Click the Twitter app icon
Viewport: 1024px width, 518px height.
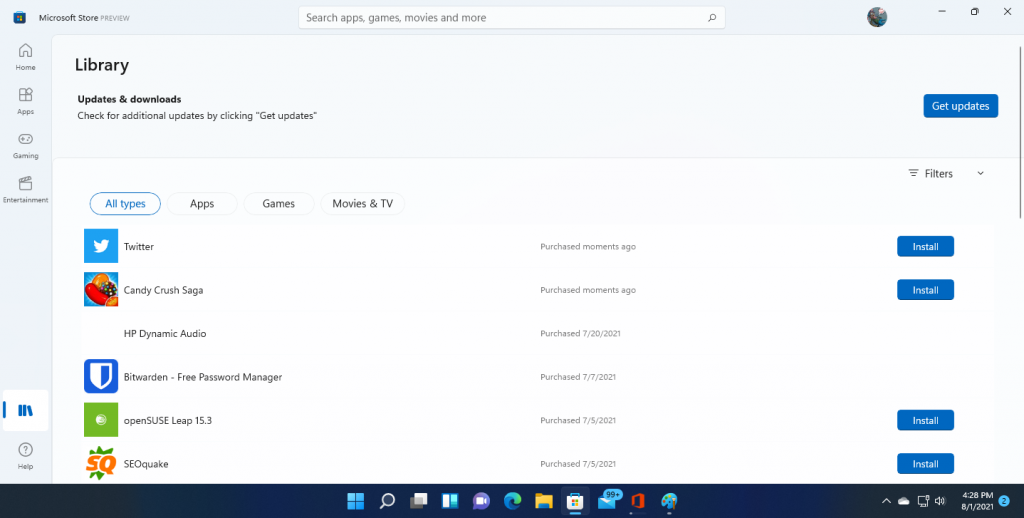point(101,246)
